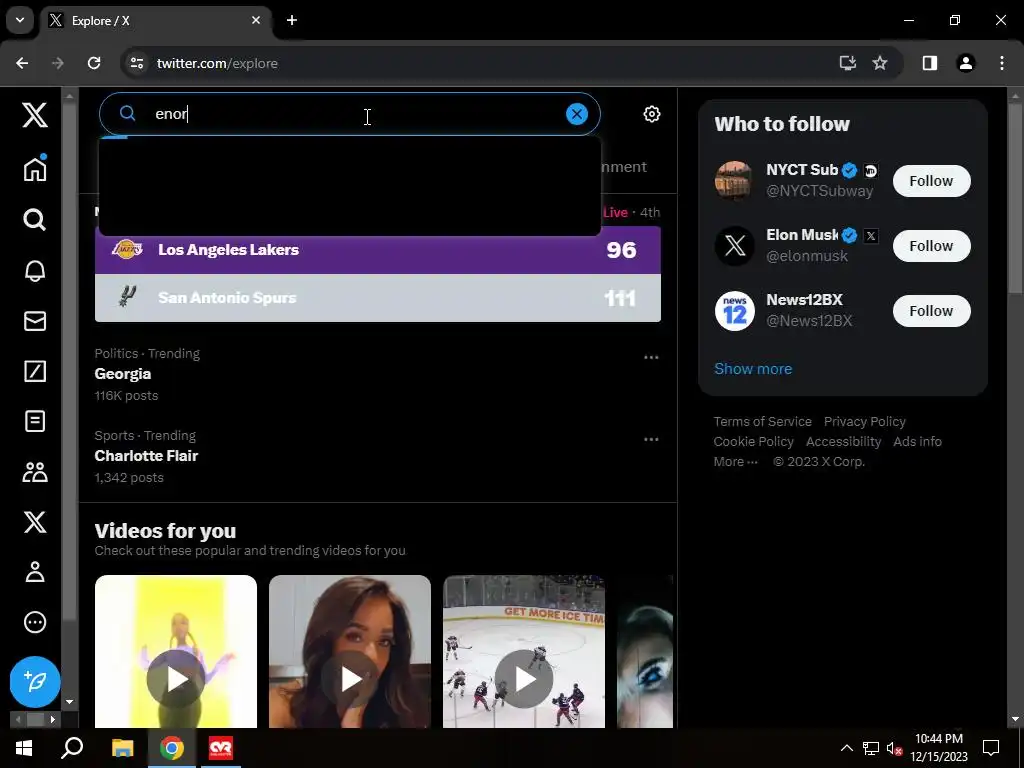The height and width of the screenshot is (768, 1024).
Task: Close the Explore / X tab
Action: tap(256, 20)
